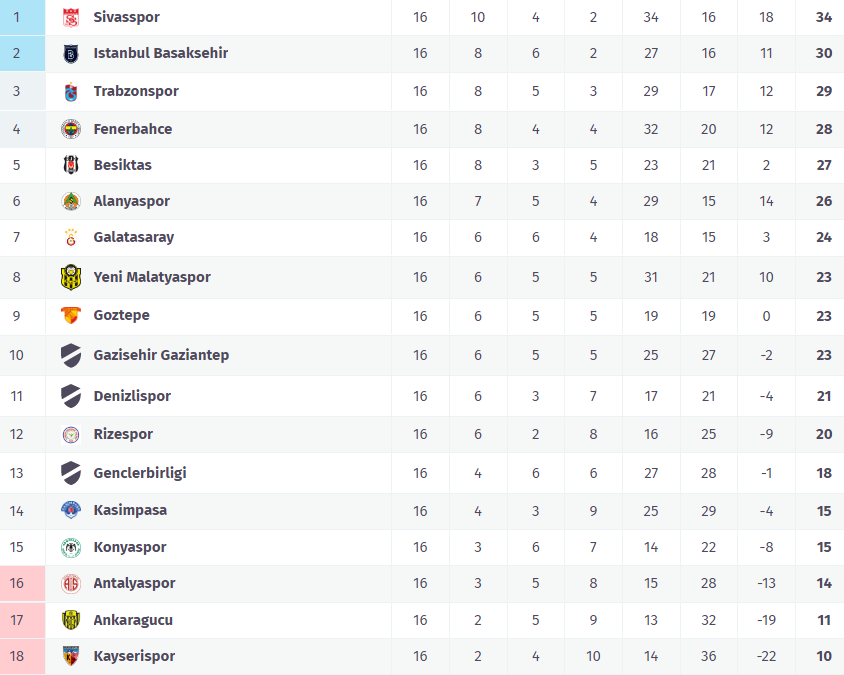Select the Antalyaspor team name
Image resolution: width=844 pixels, height=675 pixels.
coord(134,583)
